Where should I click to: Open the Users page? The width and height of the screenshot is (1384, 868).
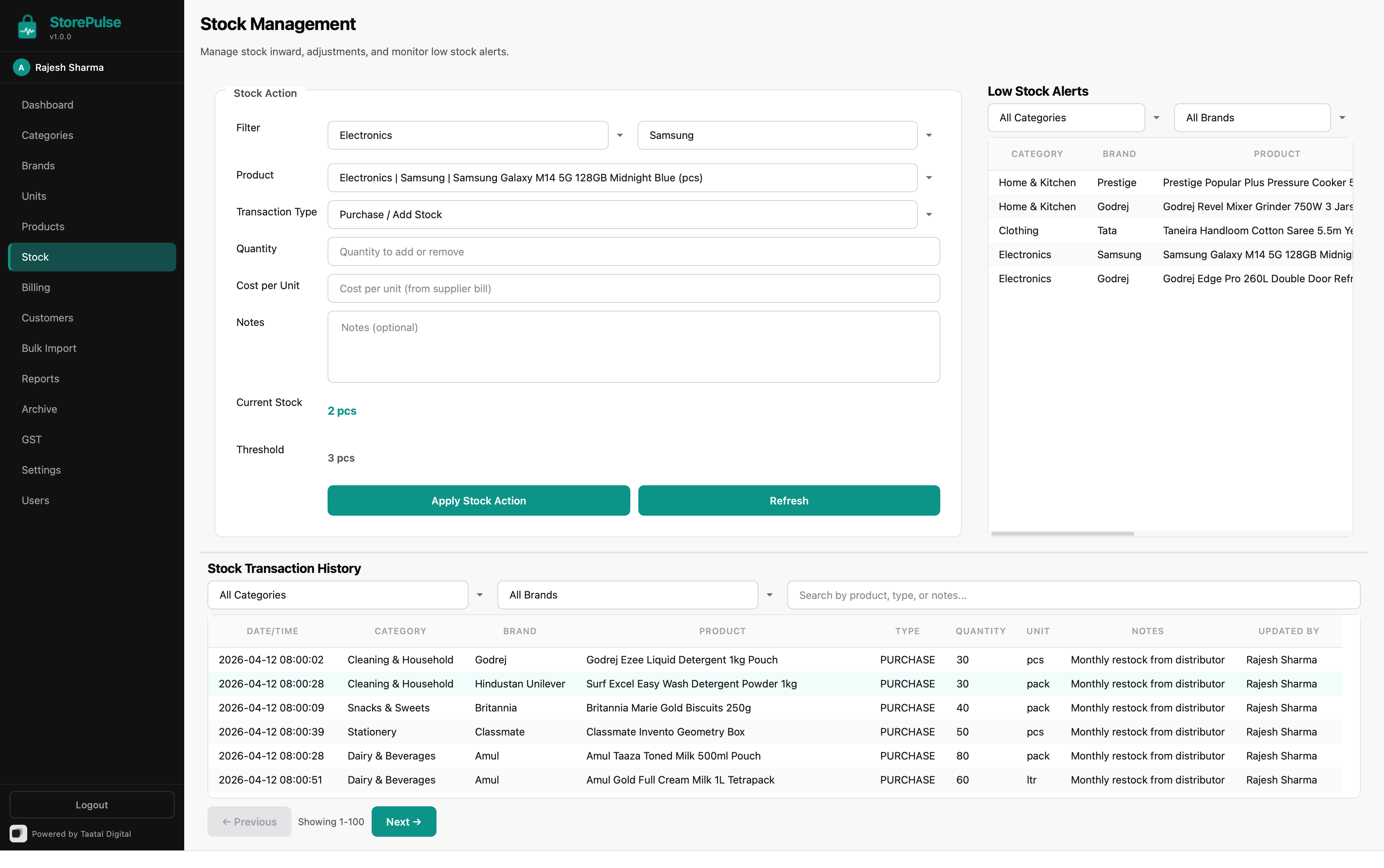[x=92, y=500]
